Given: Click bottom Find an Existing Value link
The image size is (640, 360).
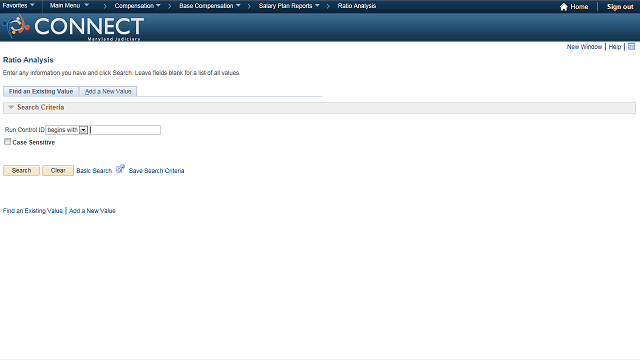Looking at the screenshot, I should coord(33,211).
